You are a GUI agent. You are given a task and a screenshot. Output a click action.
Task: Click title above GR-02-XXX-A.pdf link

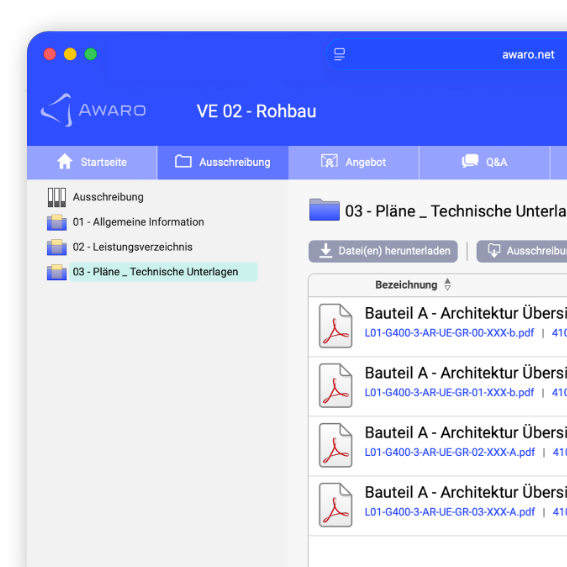click(x=466, y=432)
